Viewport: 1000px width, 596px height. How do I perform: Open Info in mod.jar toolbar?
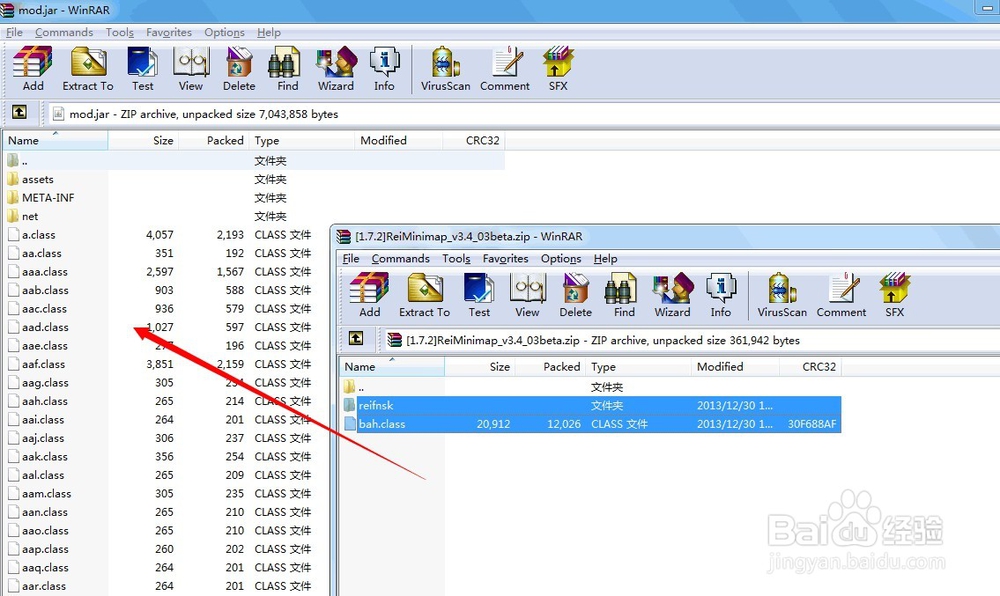[385, 69]
